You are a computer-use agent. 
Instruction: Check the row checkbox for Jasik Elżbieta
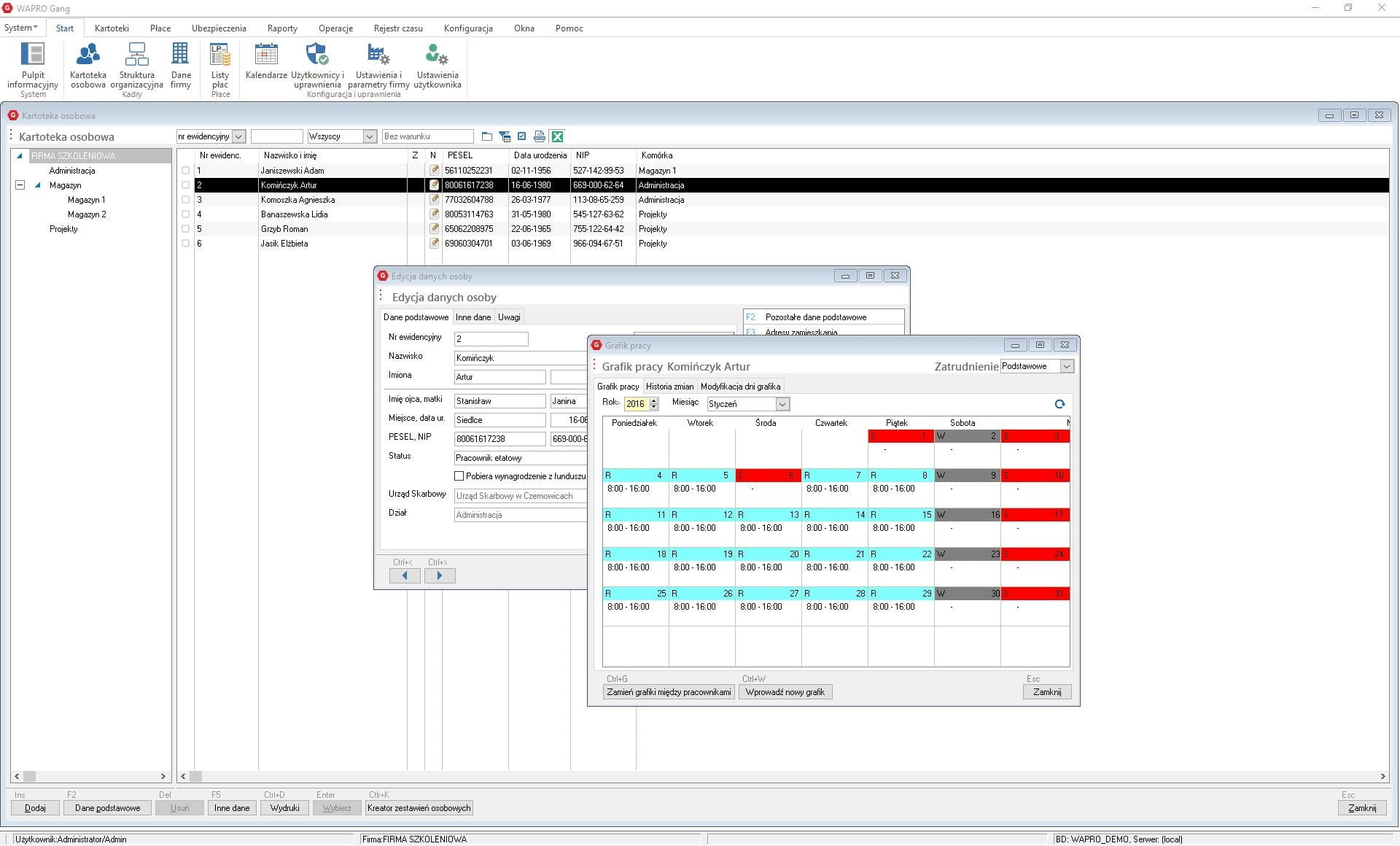tap(186, 244)
